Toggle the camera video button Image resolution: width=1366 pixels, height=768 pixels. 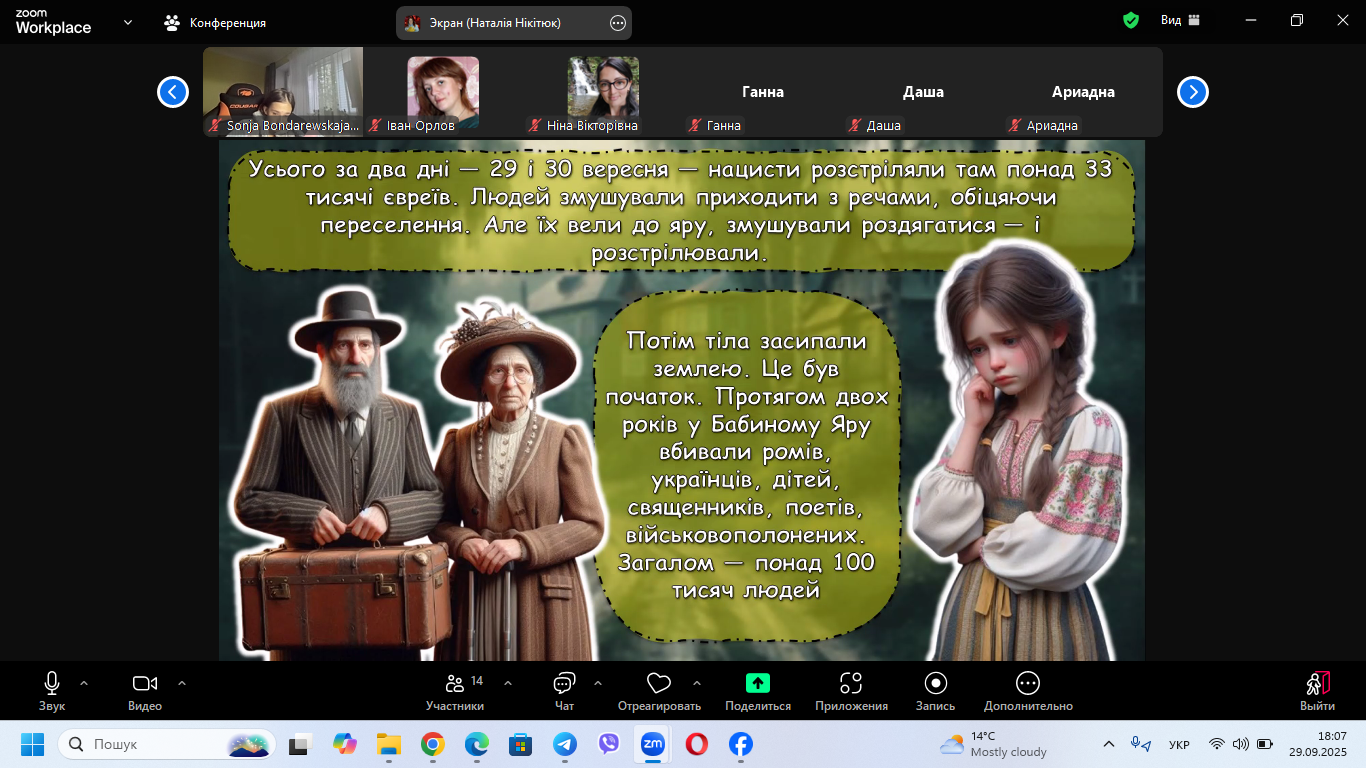point(145,684)
